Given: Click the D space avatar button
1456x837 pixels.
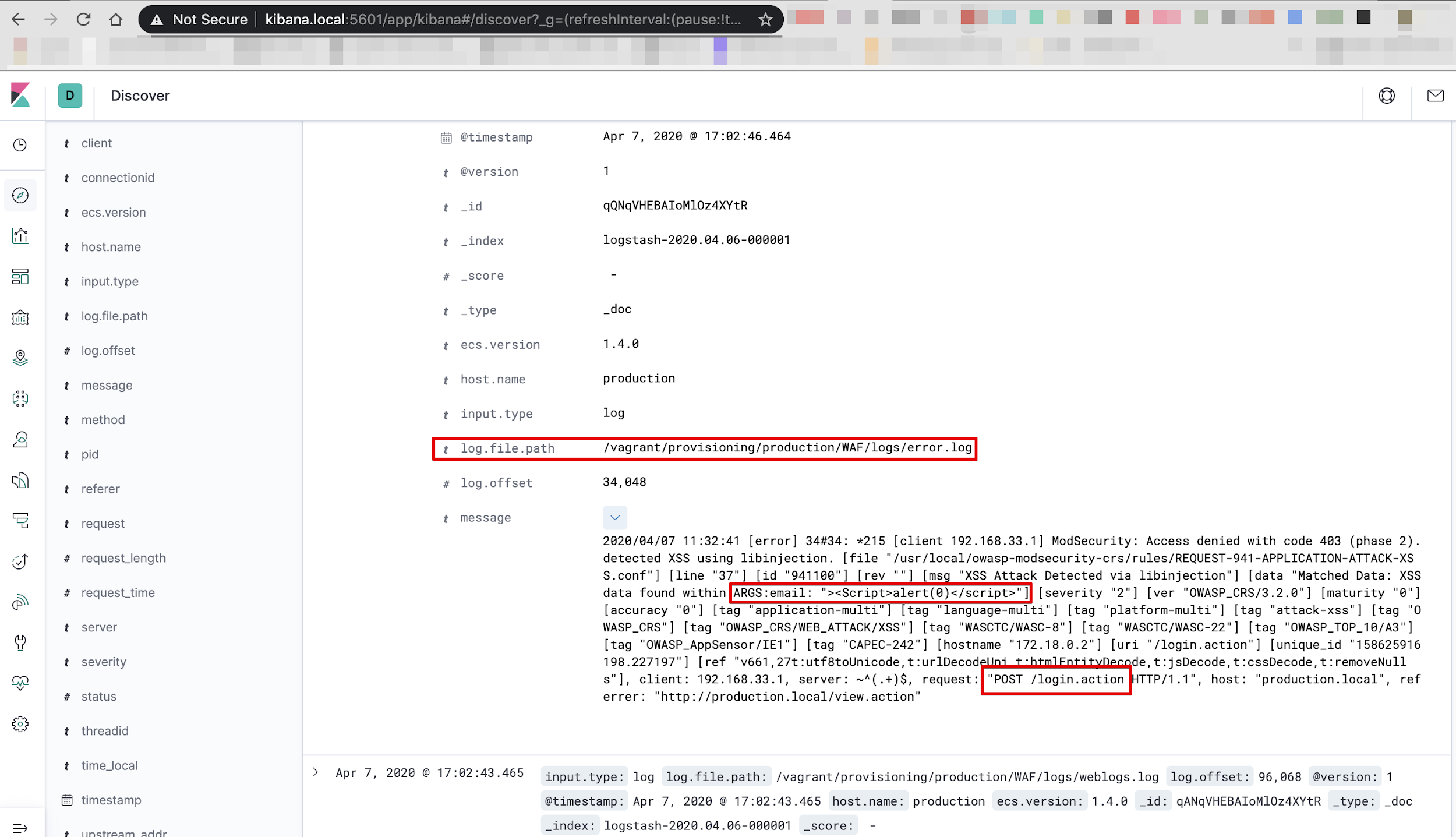Looking at the screenshot, I should tap(70, 96).
